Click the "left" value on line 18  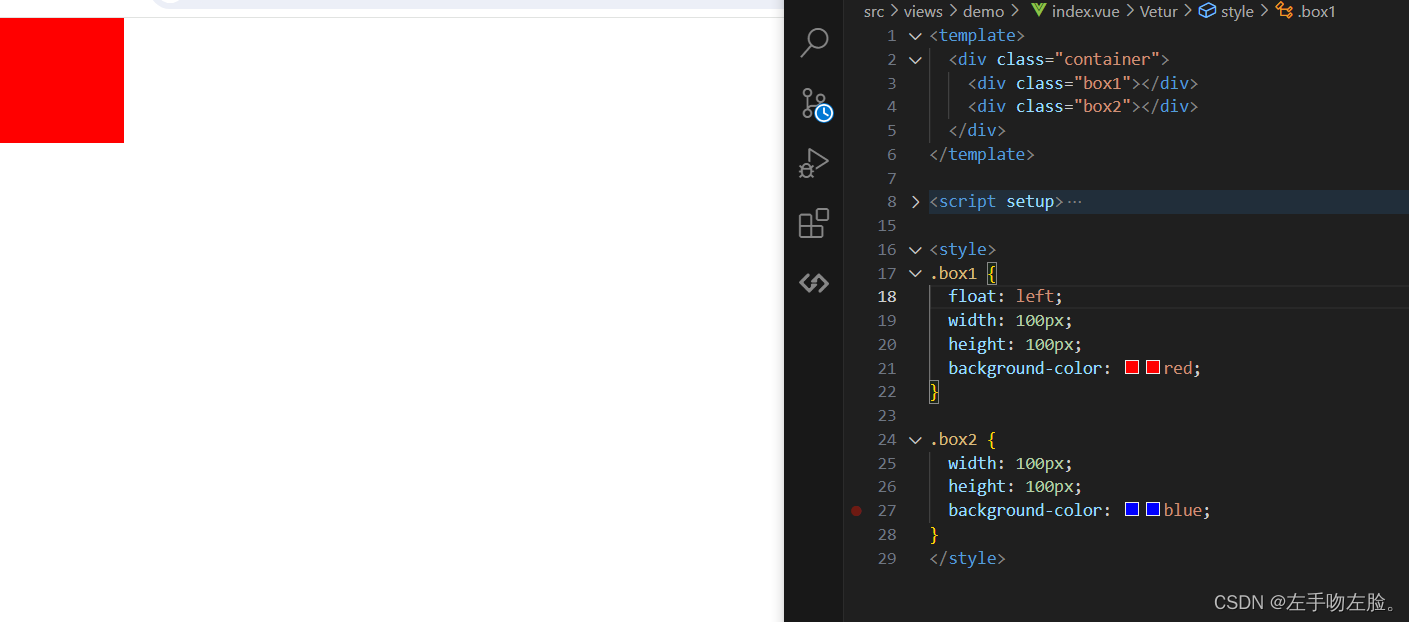tap(1035, 297)
